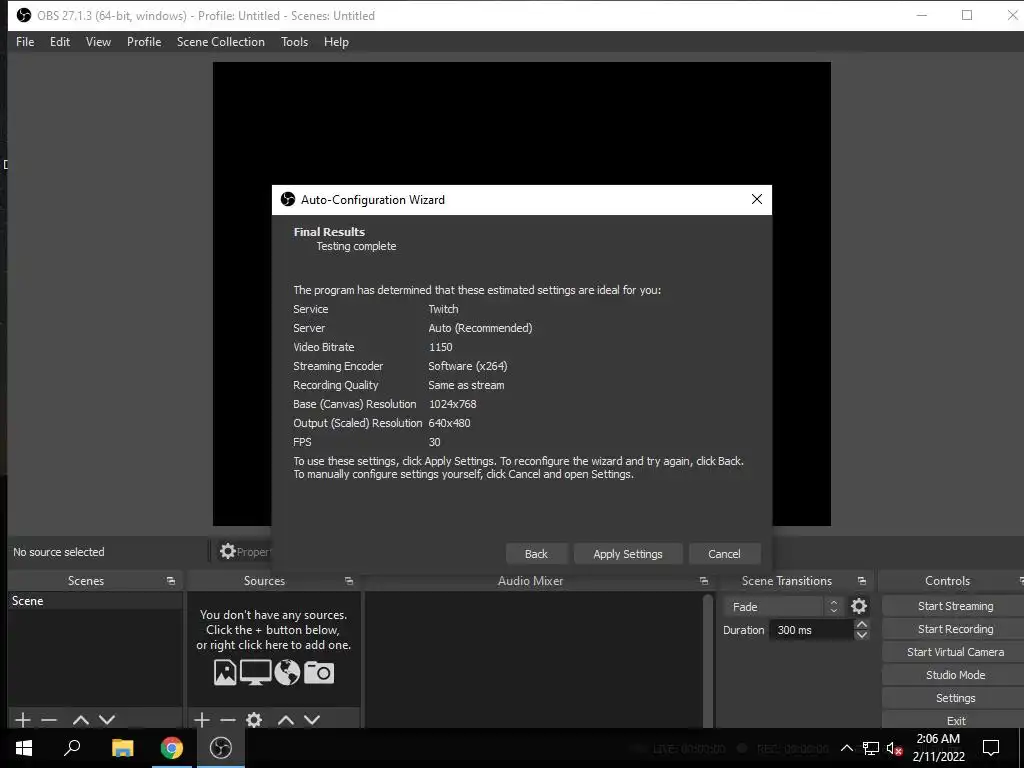Add a new source with plus icon
The width and height of the screenshot is (1024, 768).
click(x=202, y=720)
